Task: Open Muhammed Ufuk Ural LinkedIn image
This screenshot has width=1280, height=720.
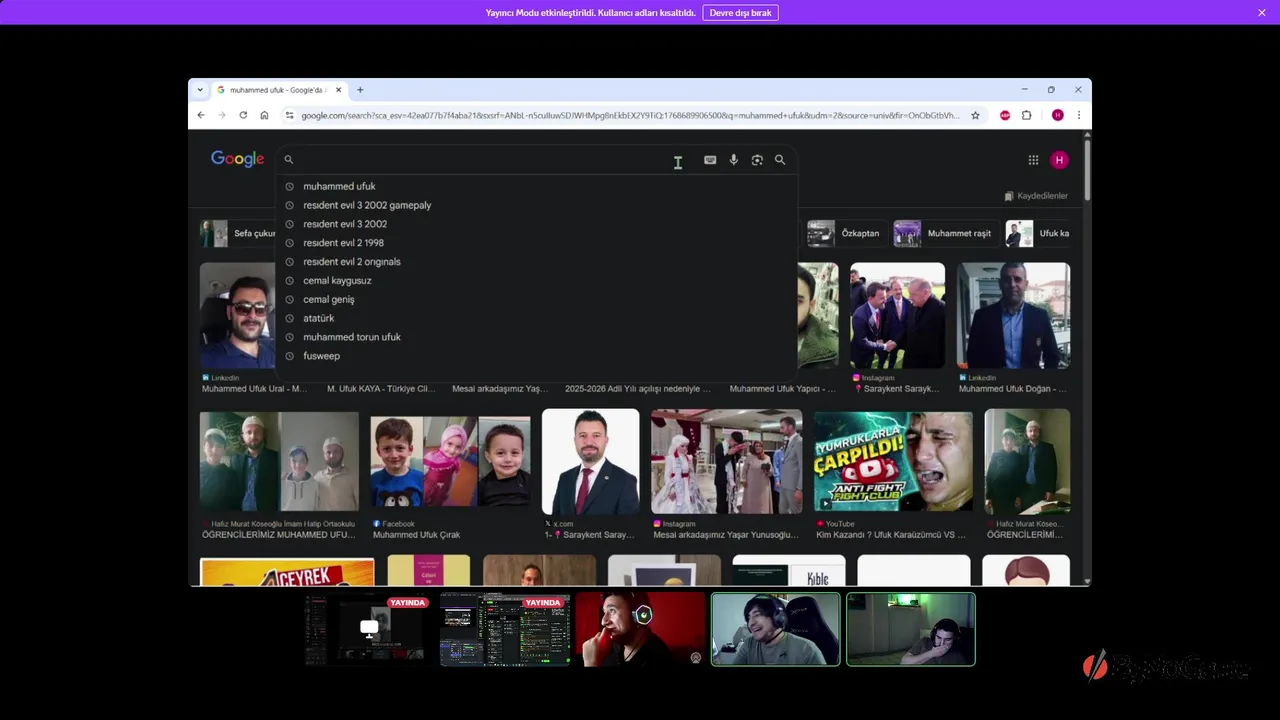Action: click(x=237, y=316)
